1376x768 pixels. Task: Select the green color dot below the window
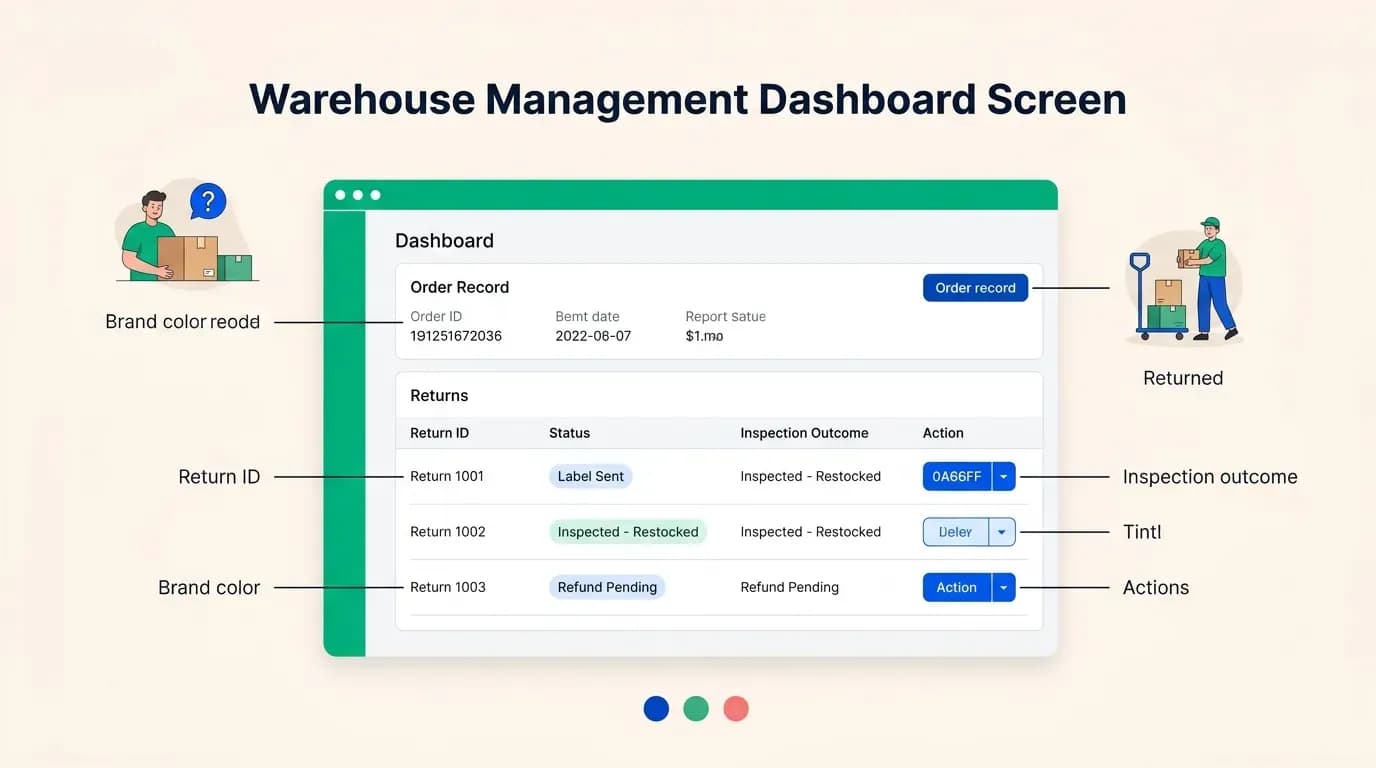pyautogui.click(x=696, y=709)
